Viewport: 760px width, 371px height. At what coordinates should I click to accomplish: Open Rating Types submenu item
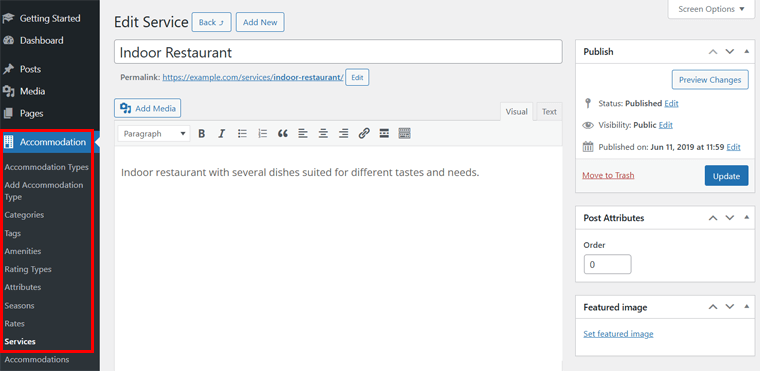[28, 269]
